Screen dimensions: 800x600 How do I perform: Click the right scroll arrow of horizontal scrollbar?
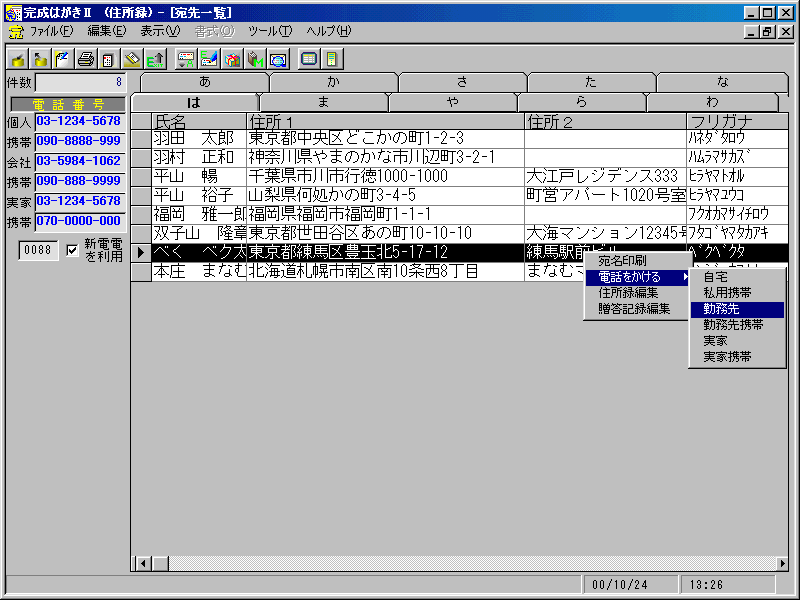pyautogui.click(x=782, y=563)
